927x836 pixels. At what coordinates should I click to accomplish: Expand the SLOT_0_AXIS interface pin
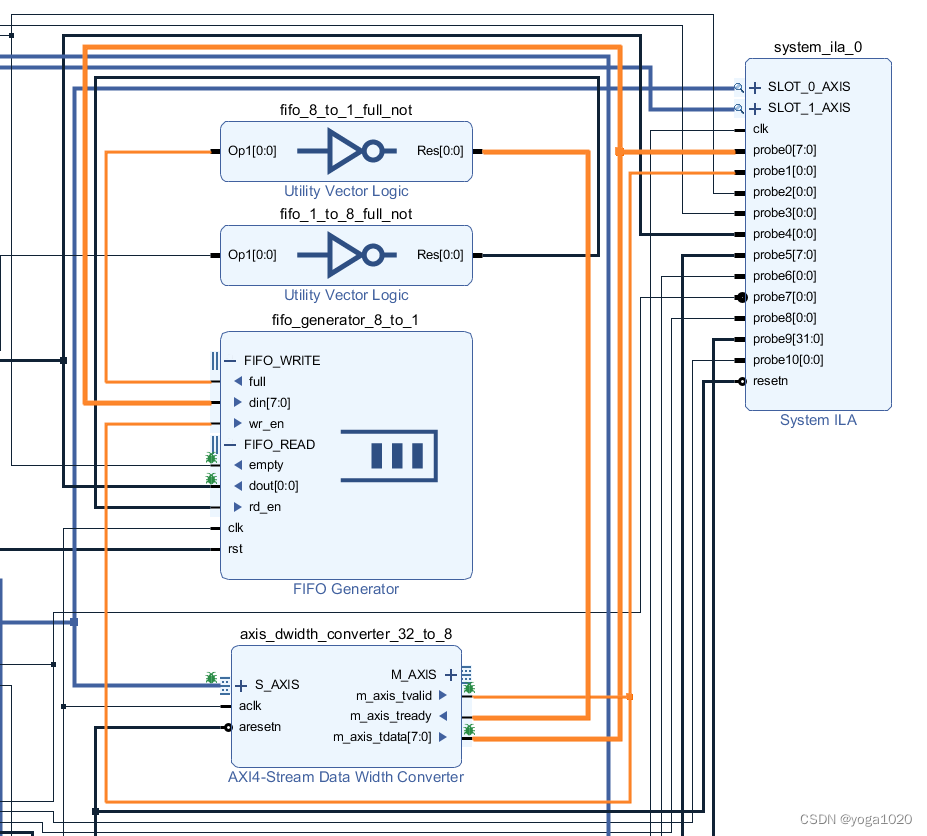click(x=753, y=87)
